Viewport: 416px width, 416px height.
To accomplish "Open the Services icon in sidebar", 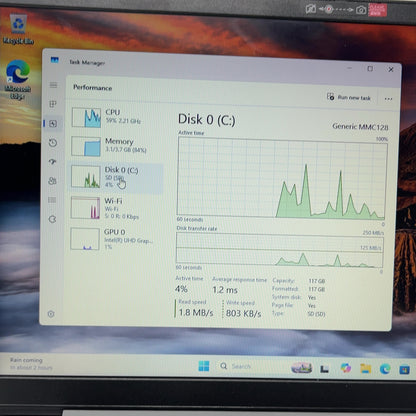I will pos(52,219).
